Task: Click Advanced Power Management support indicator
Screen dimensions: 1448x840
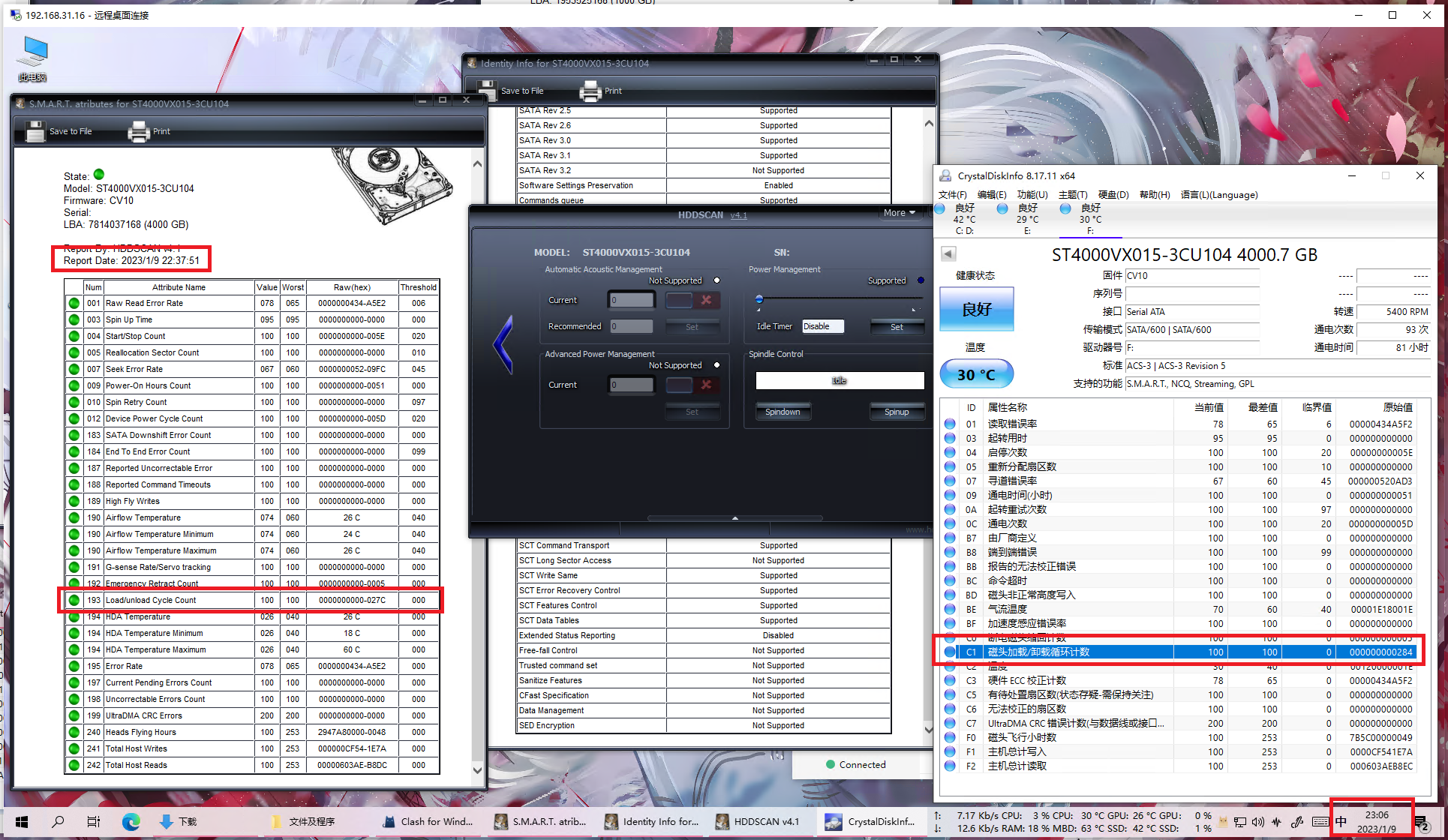Action: (716, 365)
